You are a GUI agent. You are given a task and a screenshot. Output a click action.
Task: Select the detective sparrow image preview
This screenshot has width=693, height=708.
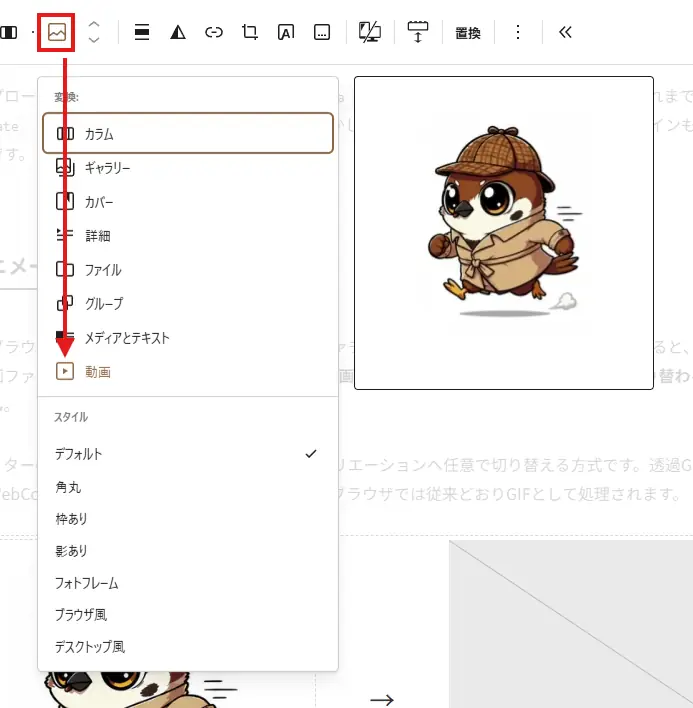coord(504,233)
